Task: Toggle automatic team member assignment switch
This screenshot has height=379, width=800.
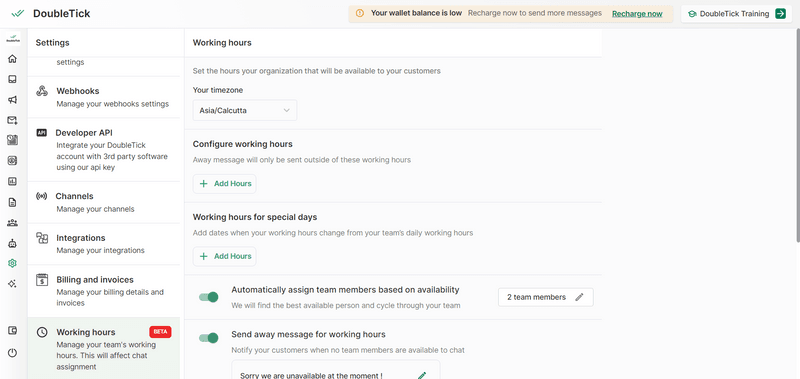Action: tap(209, 297)
